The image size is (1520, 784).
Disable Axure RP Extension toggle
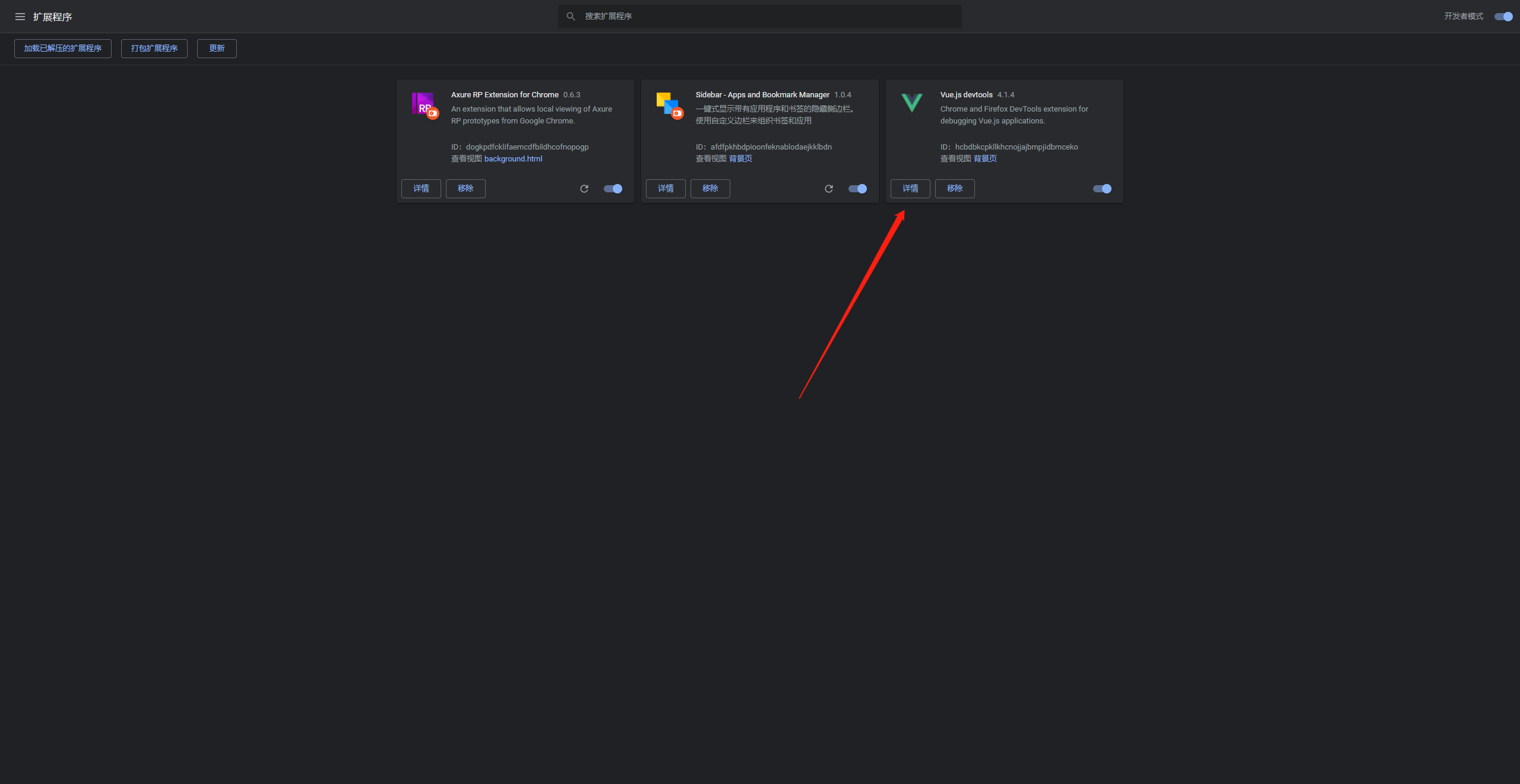pyautogui.click(x=613, y=189)
